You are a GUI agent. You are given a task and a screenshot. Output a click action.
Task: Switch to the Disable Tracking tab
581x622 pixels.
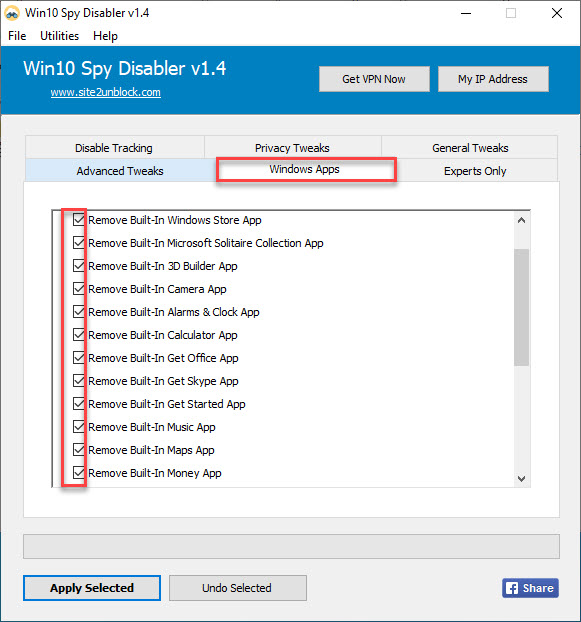coord(114,148)
